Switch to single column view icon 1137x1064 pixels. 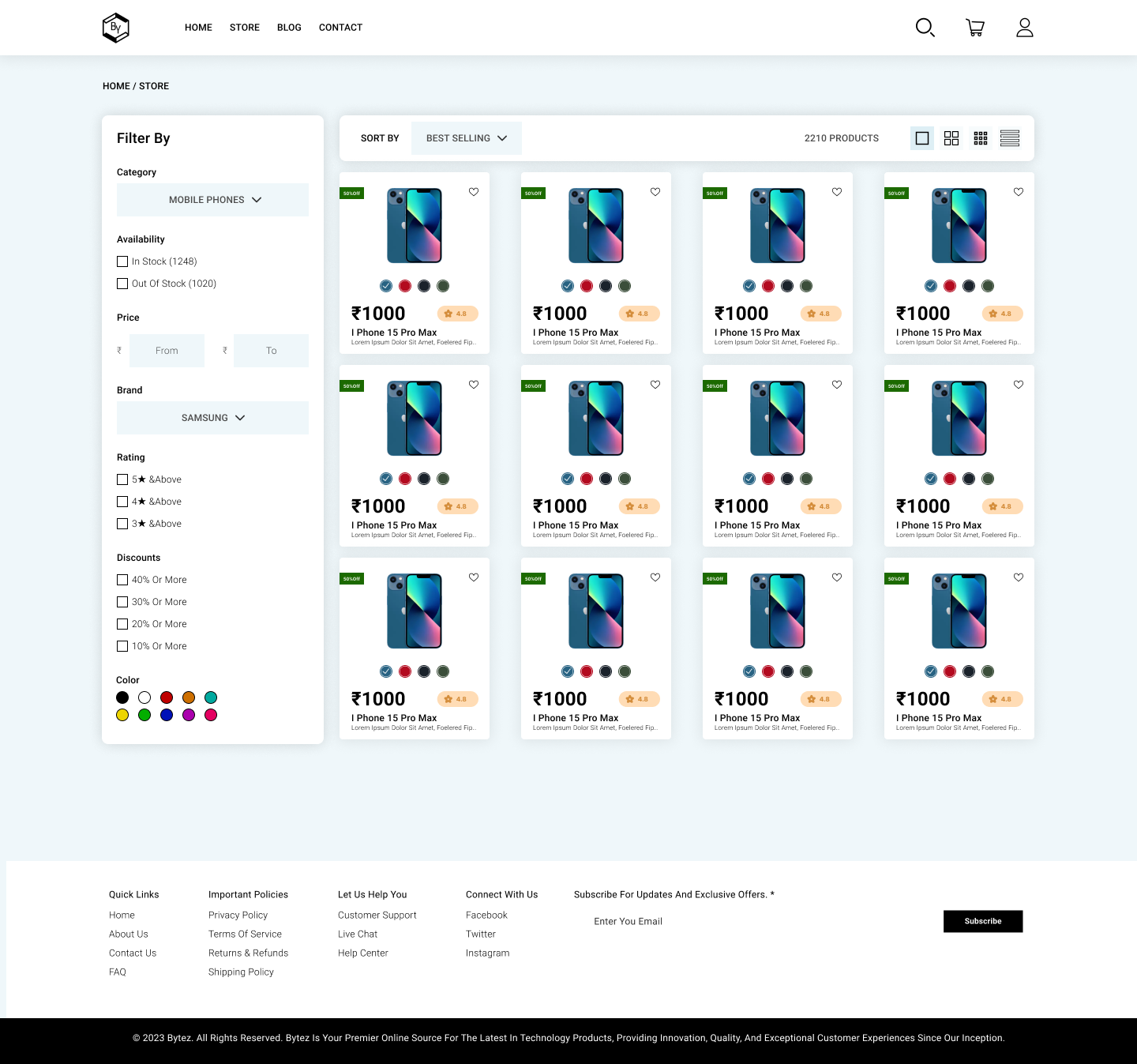coord(922,138)
